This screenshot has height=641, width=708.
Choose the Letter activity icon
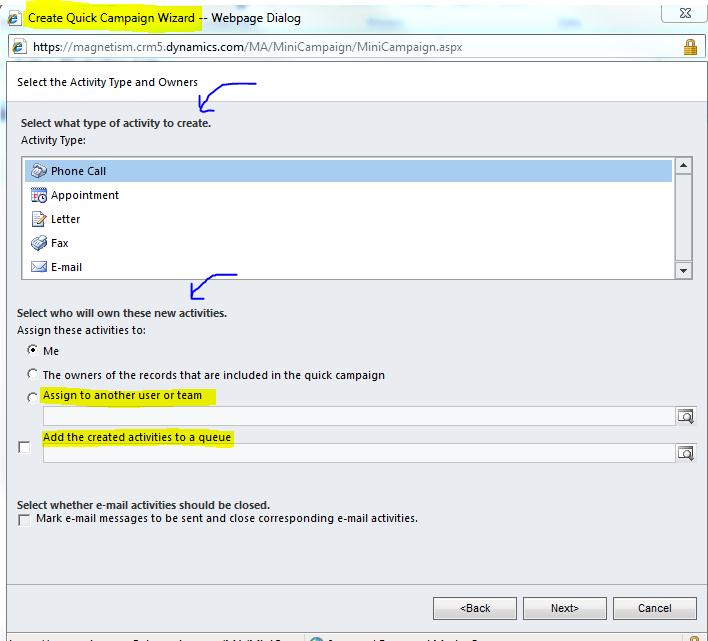point(39,219)
